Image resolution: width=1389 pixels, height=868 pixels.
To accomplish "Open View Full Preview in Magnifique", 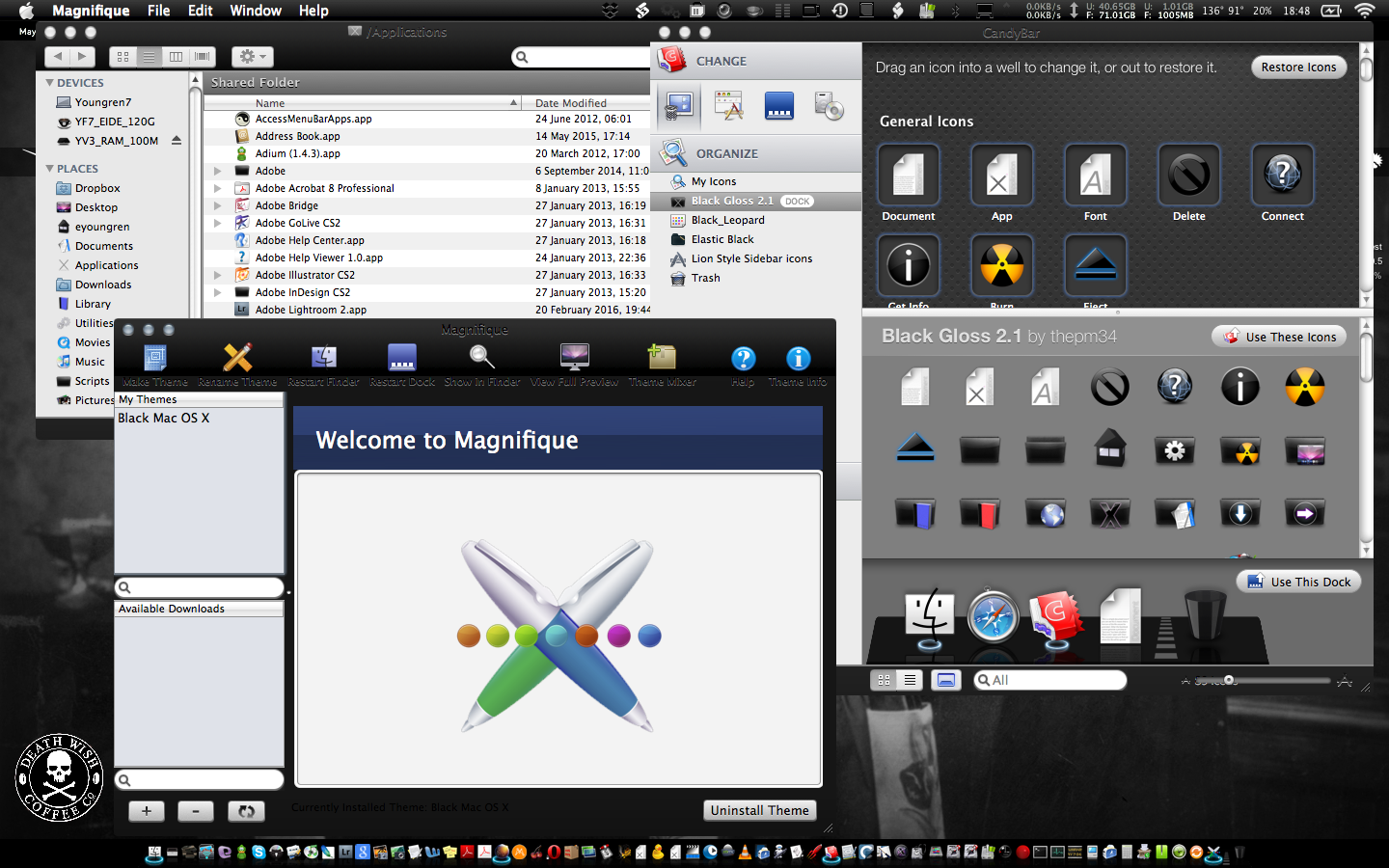I will click(x=574, y=358).
